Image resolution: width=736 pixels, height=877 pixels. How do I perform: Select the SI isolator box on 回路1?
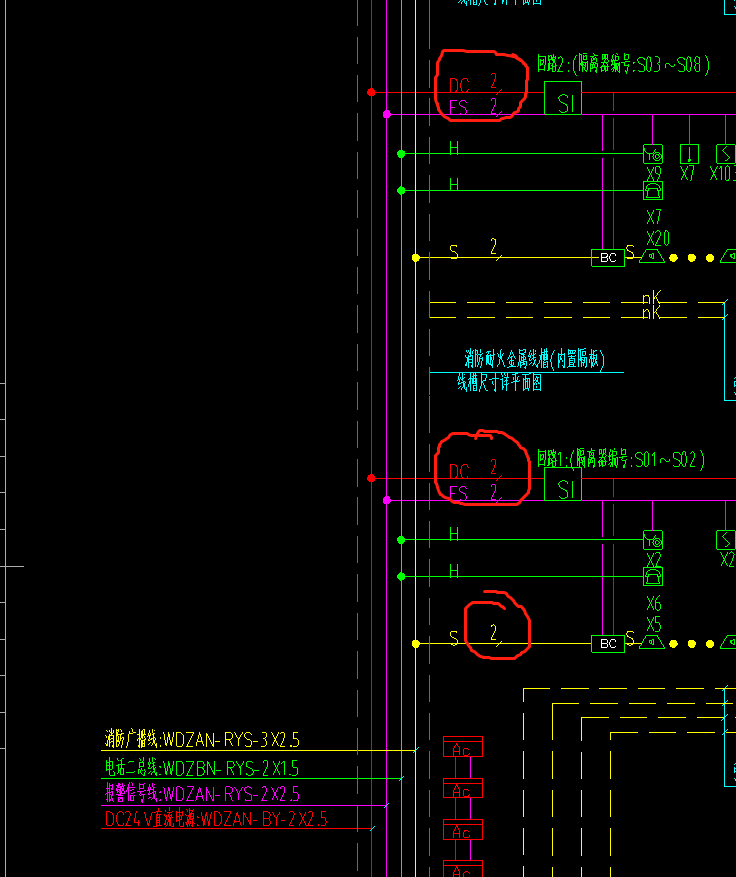[x=563, y=484]
